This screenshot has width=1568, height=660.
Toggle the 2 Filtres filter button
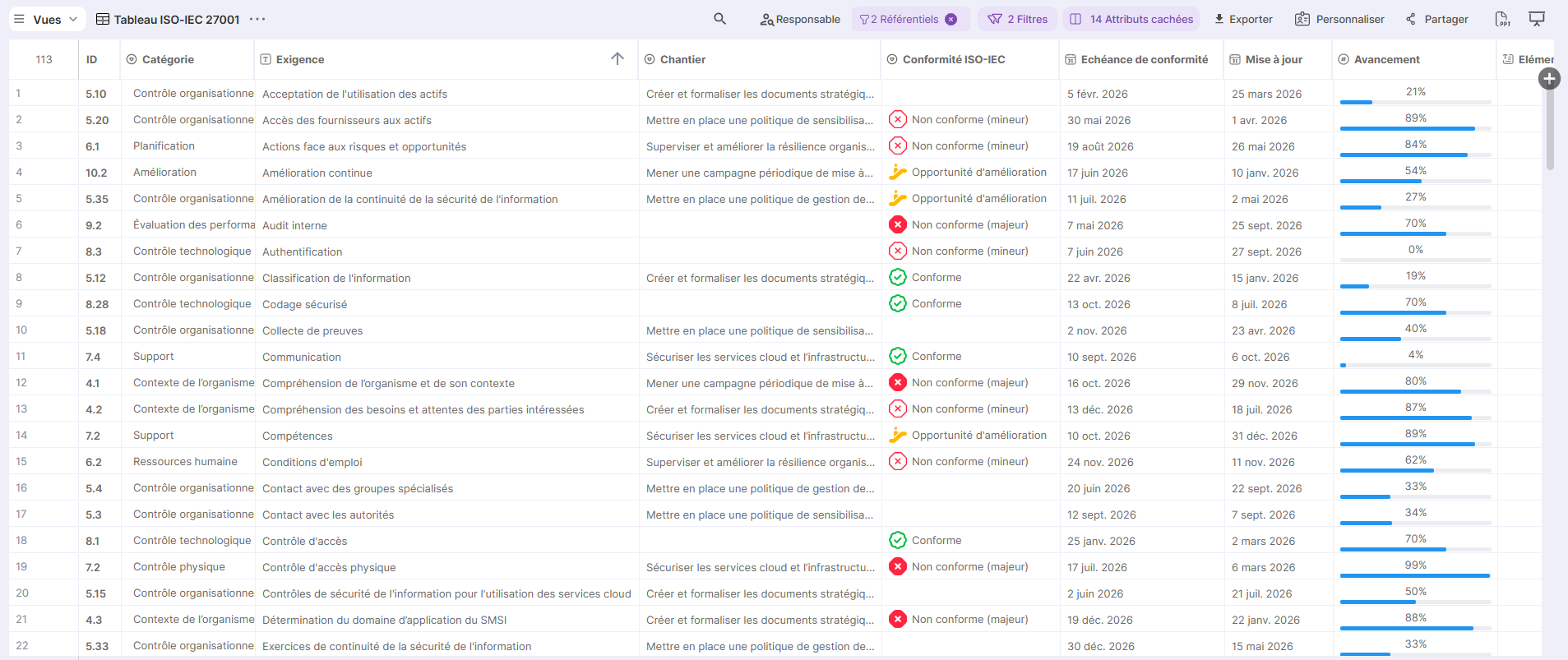point(1017,19)
